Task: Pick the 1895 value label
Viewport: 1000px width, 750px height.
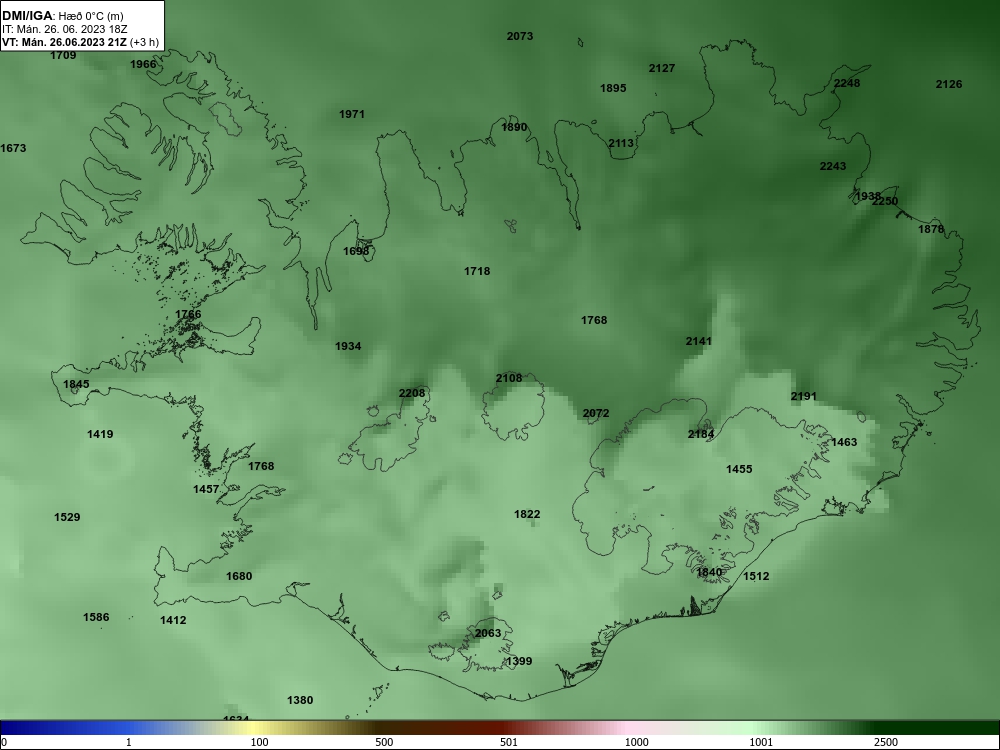Action: (613, 89)
